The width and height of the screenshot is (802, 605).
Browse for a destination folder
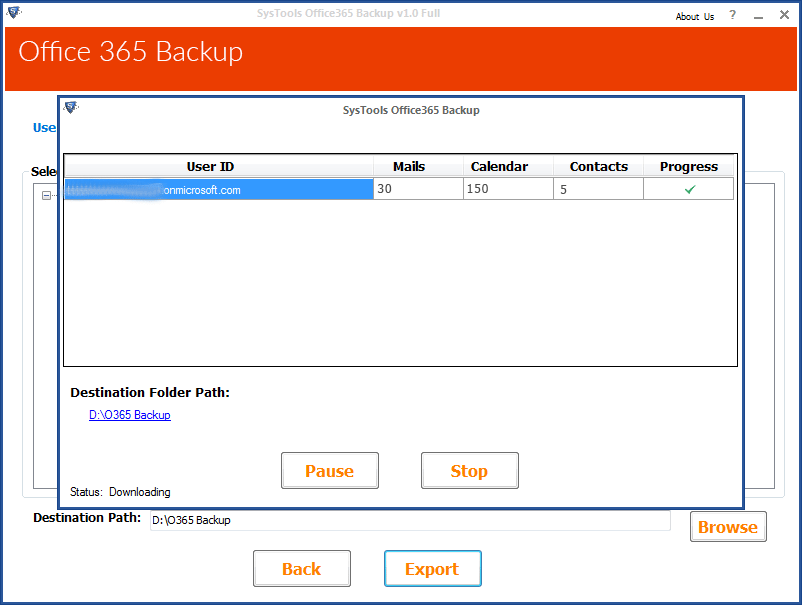point(727,527)
